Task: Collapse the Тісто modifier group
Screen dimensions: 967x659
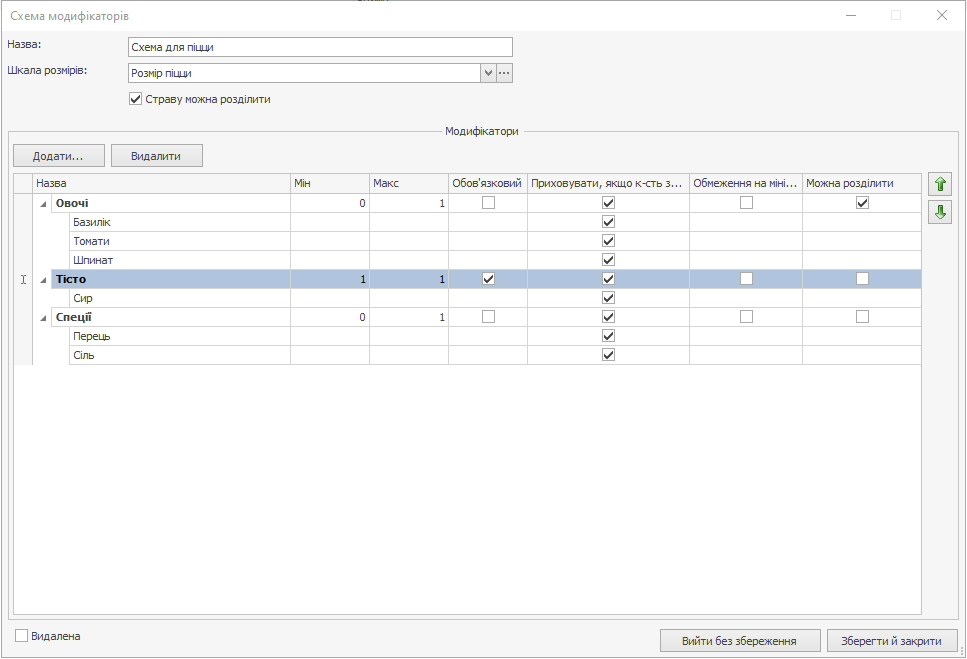Action: [x=43, y=280]
